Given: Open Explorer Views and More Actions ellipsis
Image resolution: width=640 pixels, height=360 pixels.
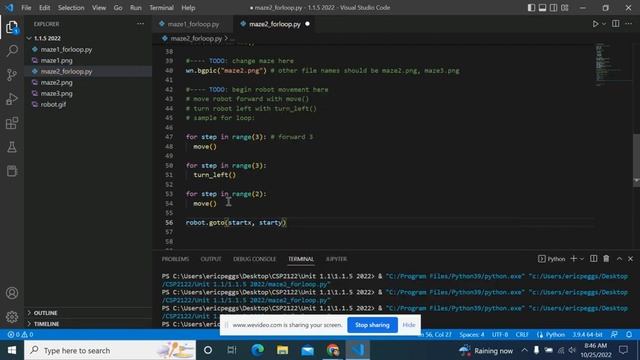Looking at the screenshot, I should pos(140,24).
